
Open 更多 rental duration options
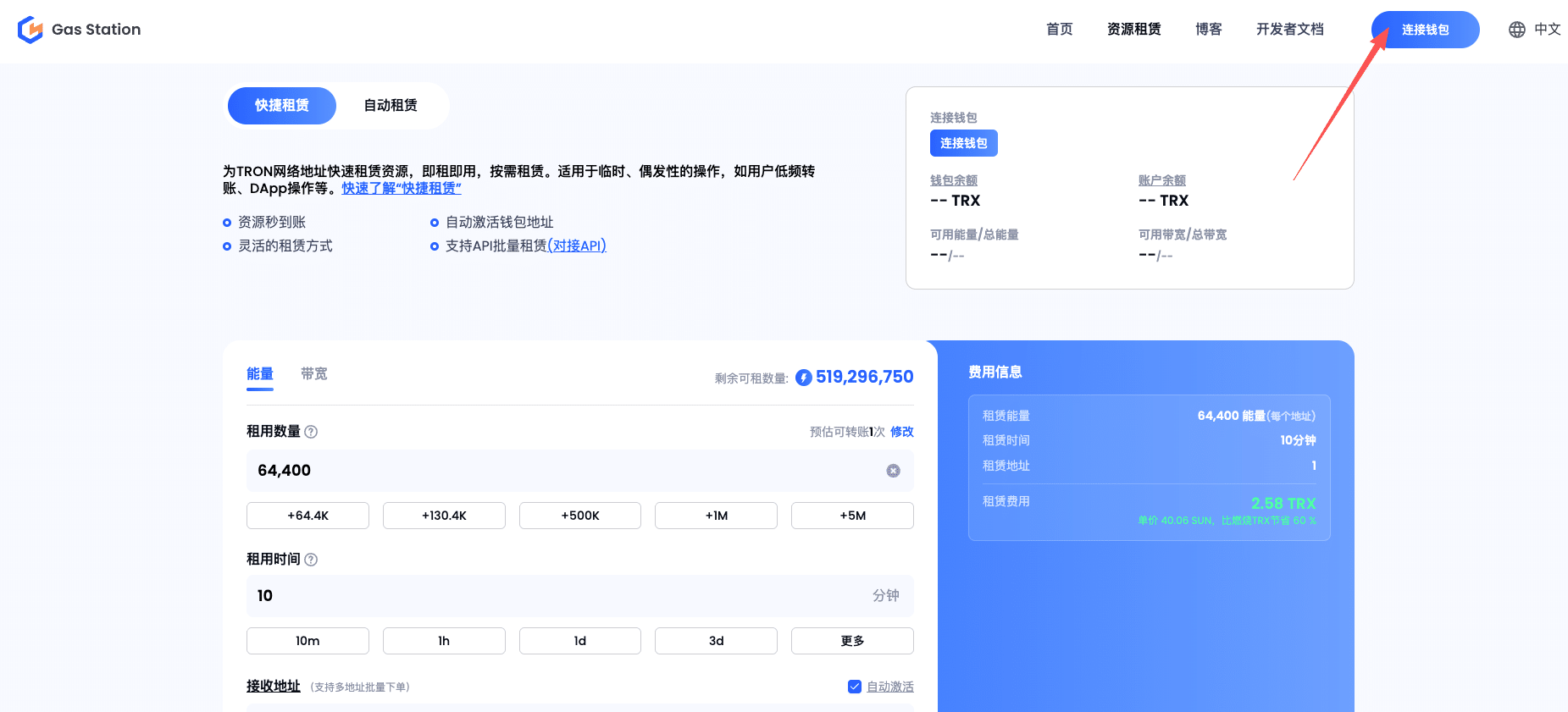852,641
